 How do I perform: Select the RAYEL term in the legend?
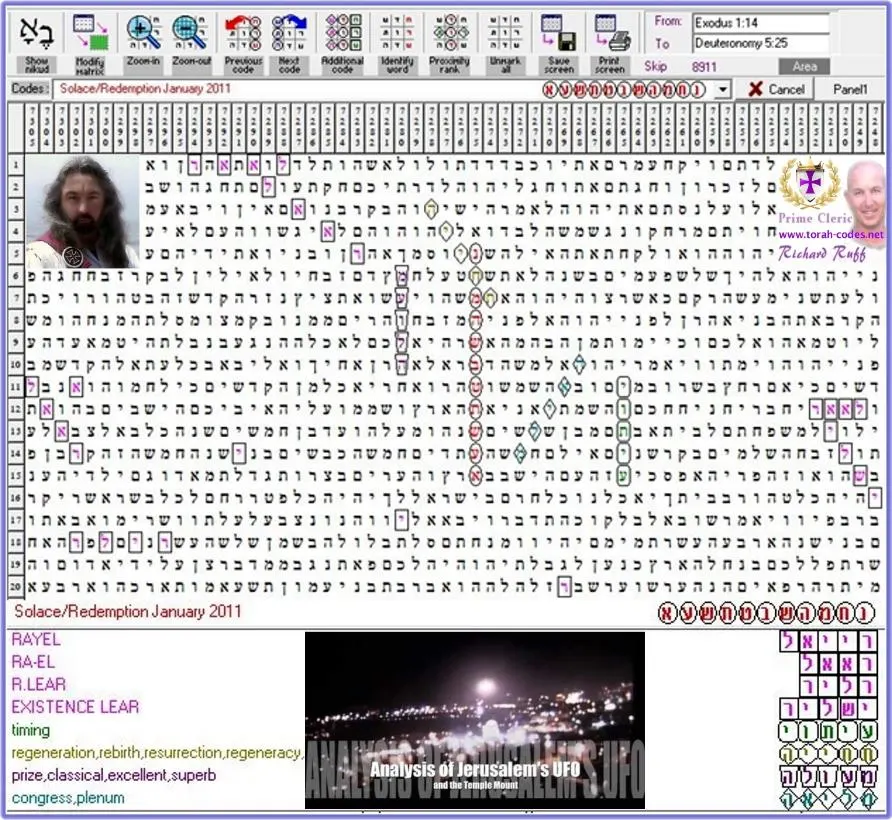36,639
